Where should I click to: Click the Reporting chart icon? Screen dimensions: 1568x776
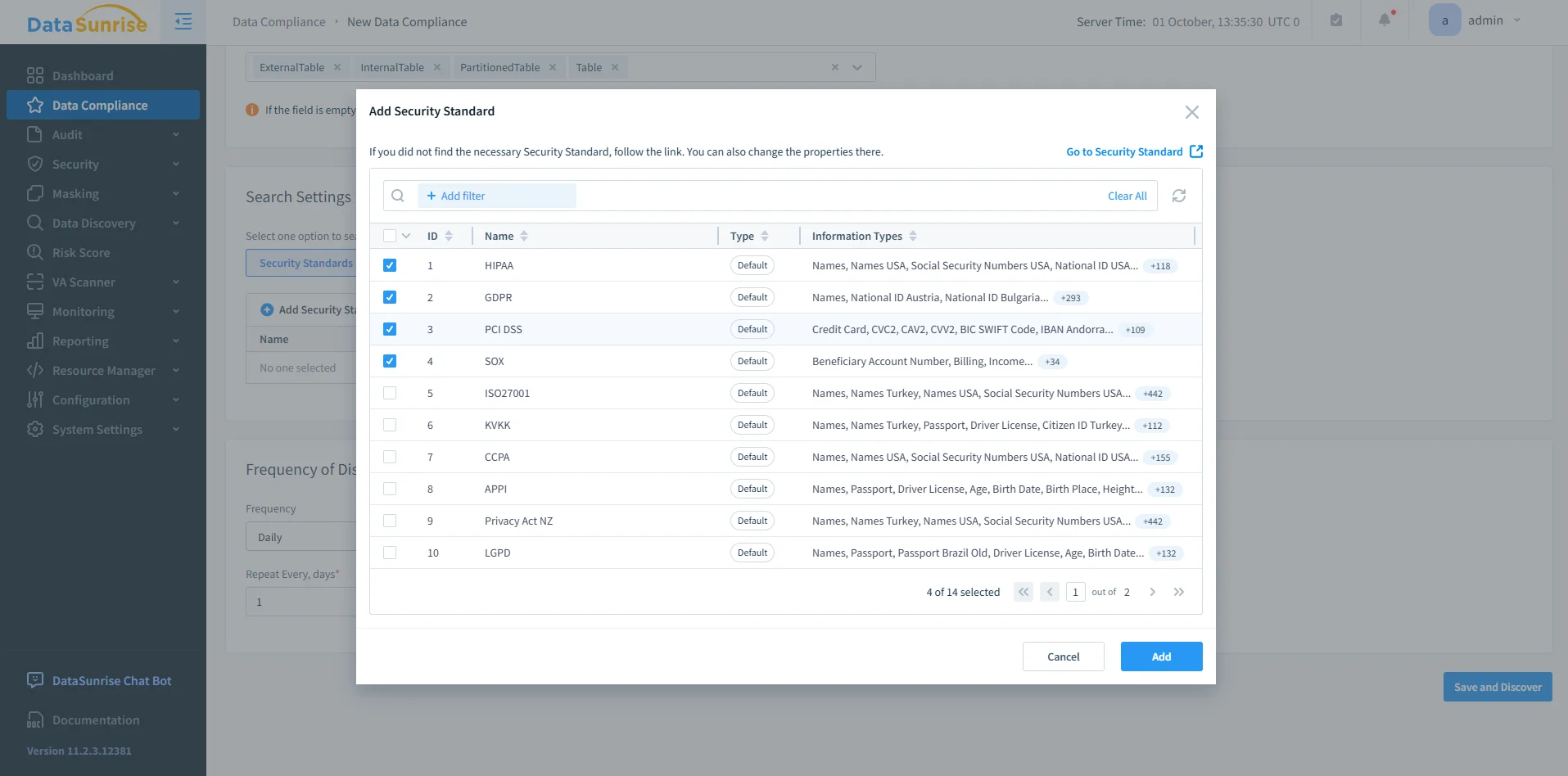[34, 341]
